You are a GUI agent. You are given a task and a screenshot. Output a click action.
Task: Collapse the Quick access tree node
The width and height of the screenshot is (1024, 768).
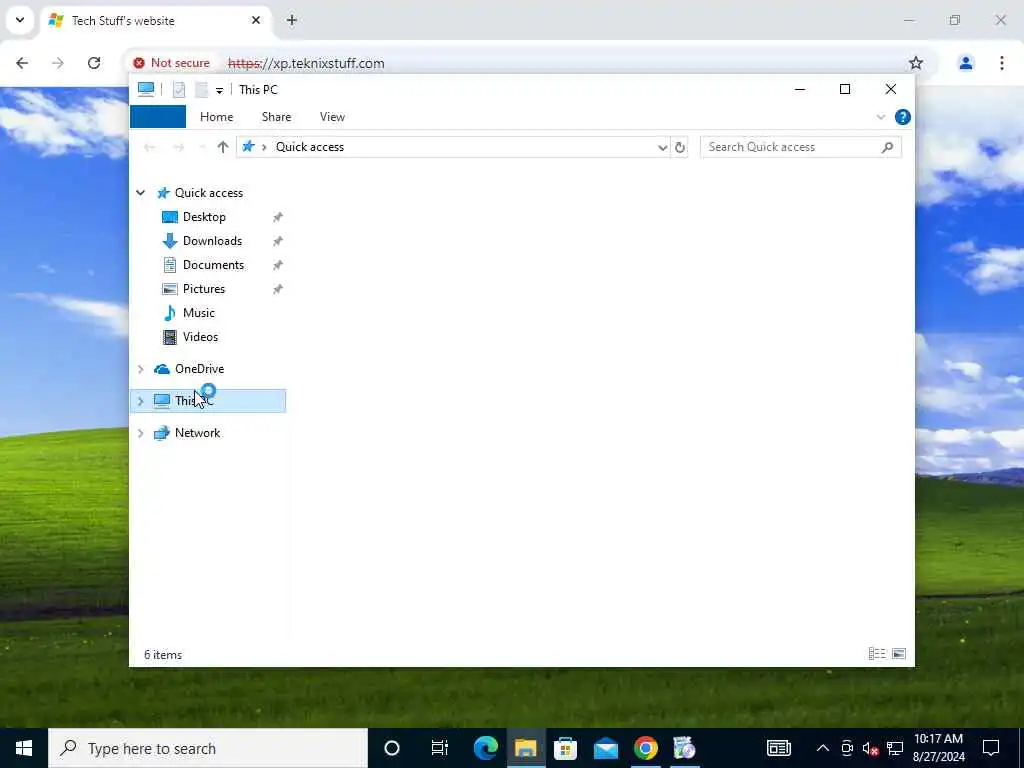tap(140, 193)
